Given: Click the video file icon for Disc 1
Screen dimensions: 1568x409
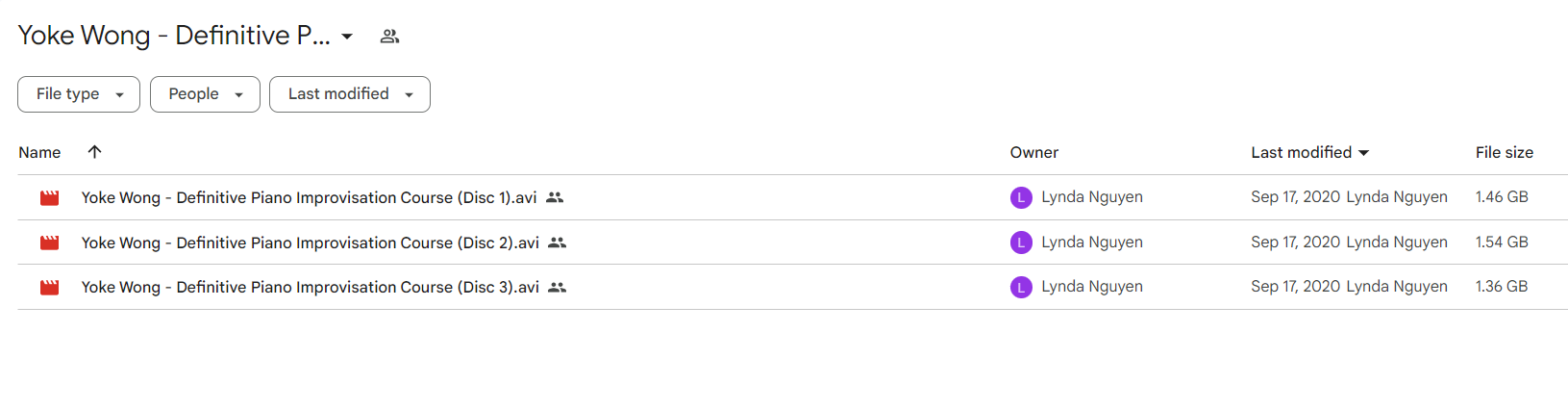Looking at the screenshot, I should coord(49,198).
